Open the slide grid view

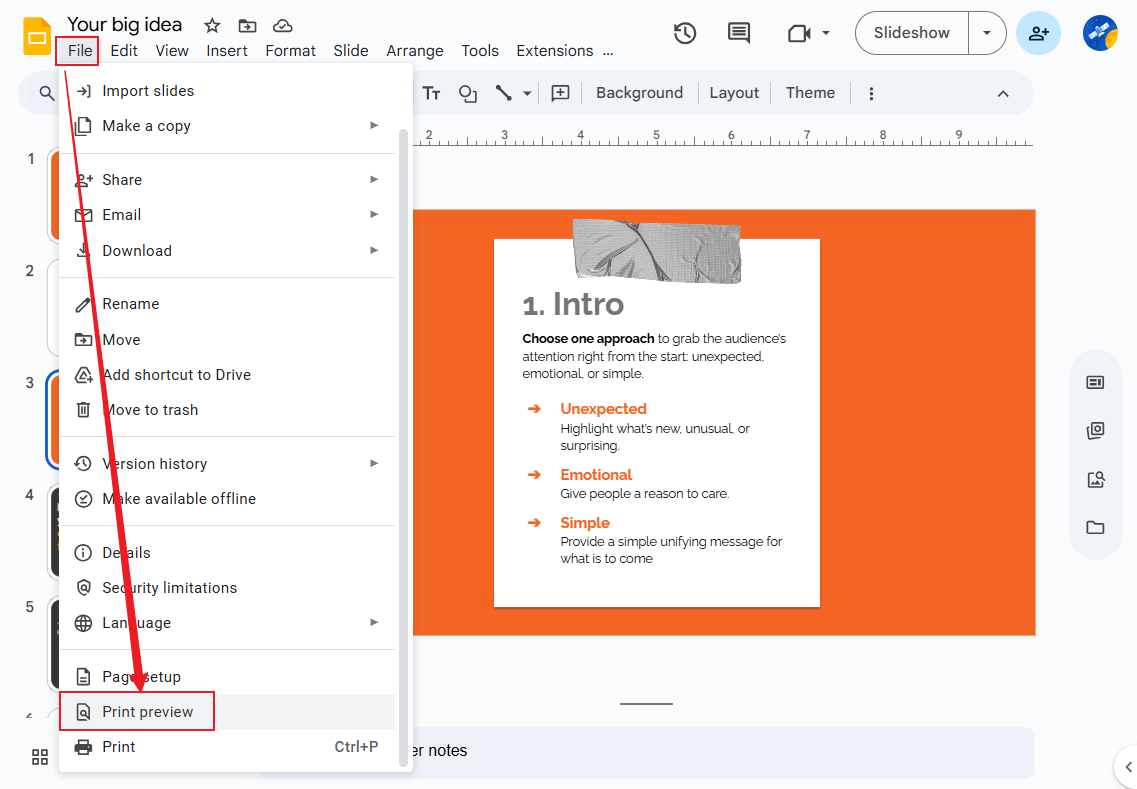click(x=40, y=757)
